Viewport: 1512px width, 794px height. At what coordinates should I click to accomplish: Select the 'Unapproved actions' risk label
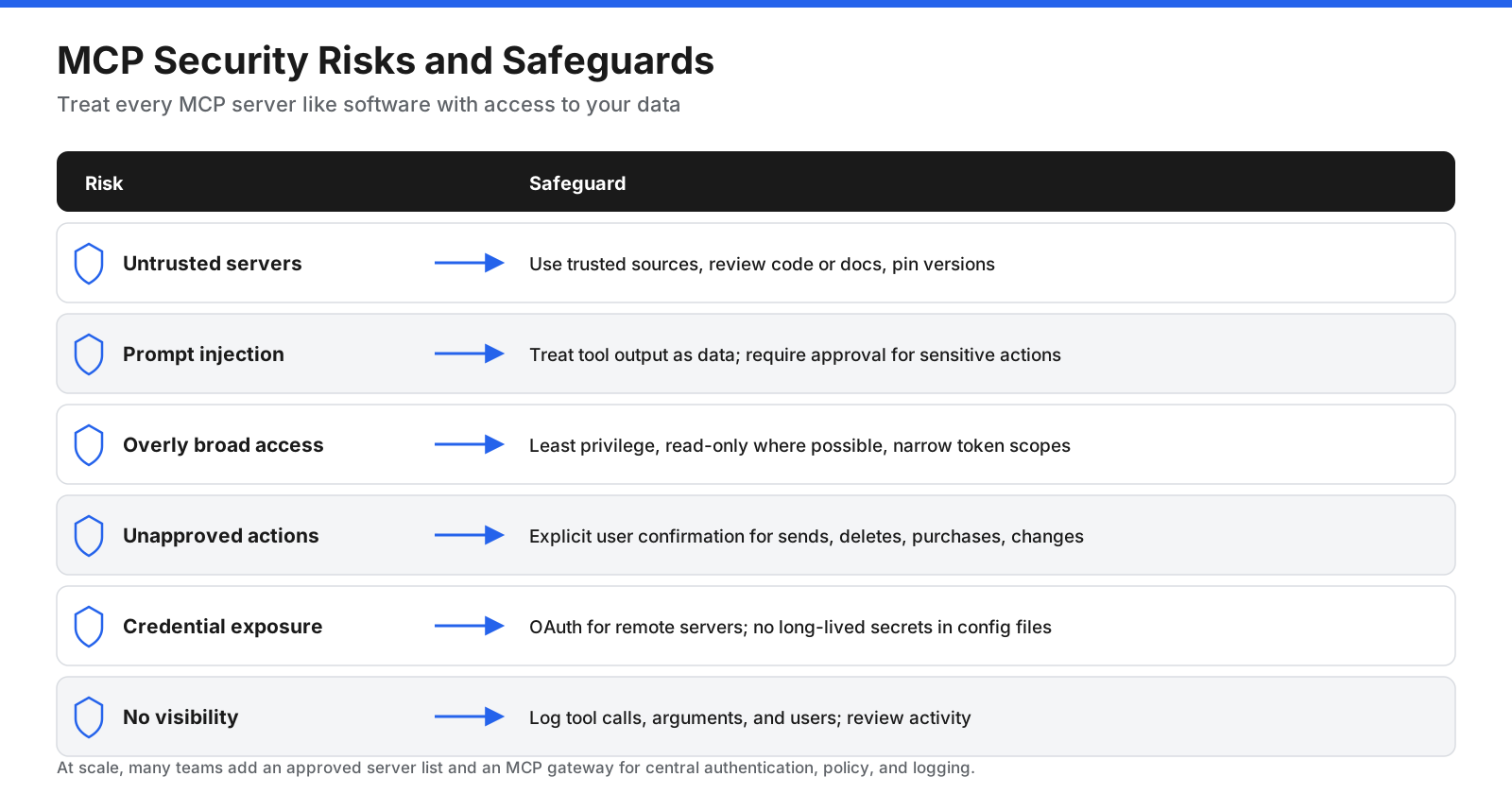(x=221, y=536)
